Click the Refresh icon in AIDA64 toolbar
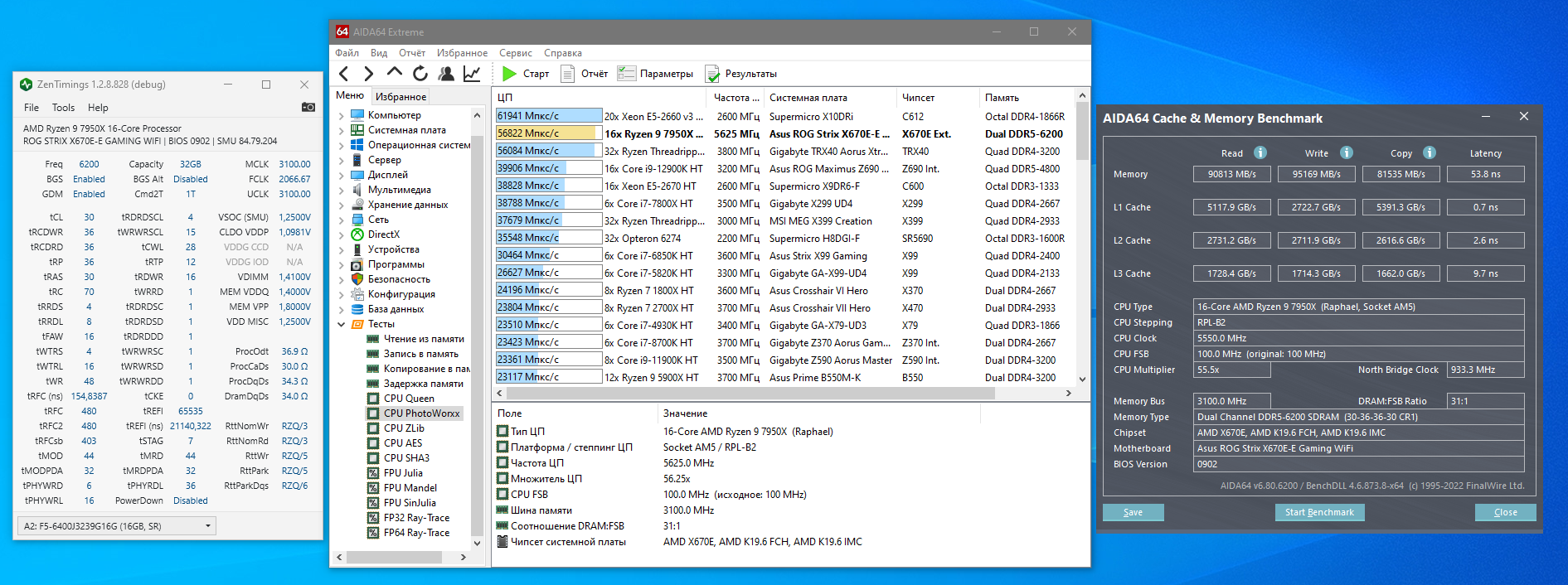Image resolution: width=1568 pixels, height=585 pixels. point(420,74)
